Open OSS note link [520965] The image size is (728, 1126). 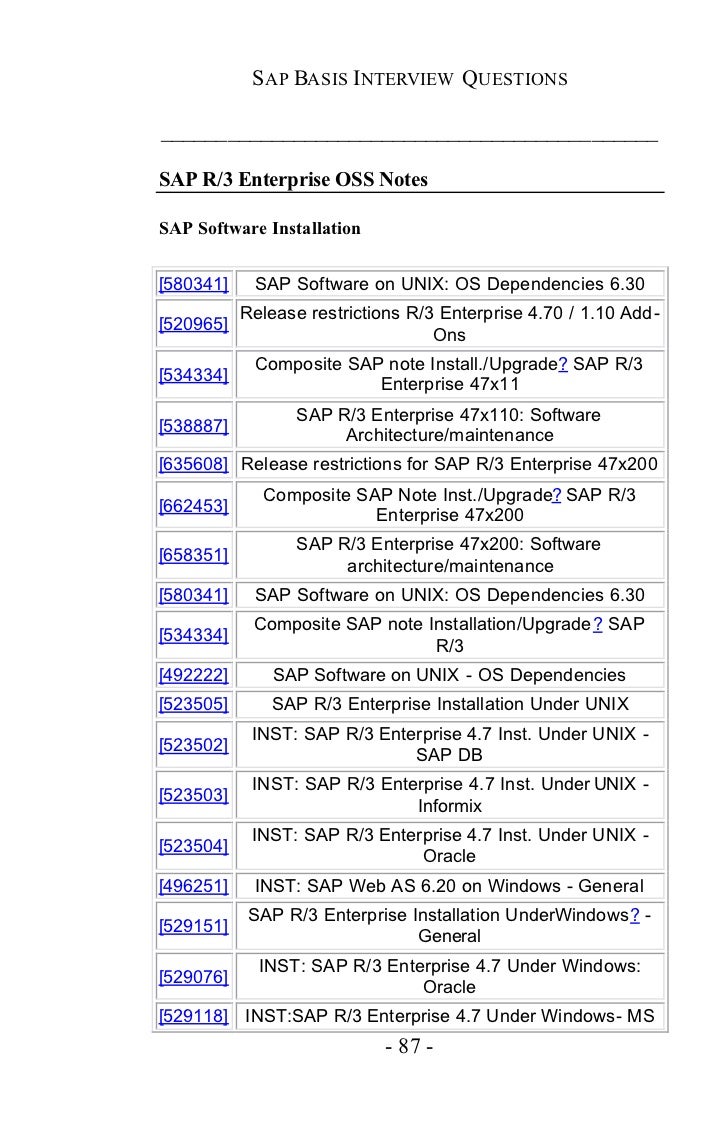pyautogui.click(x=193, y=324)
